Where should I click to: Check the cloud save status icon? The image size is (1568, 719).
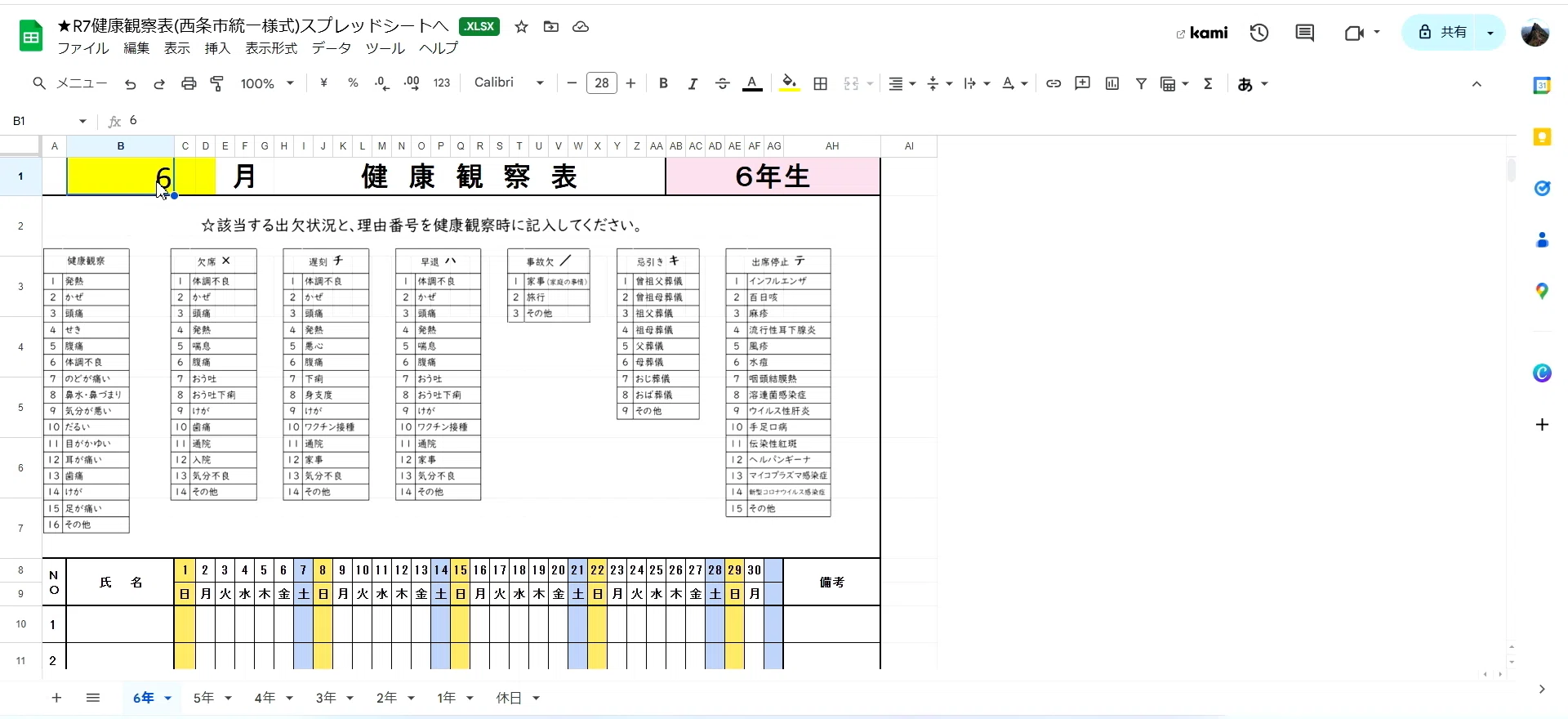point(581,27)
